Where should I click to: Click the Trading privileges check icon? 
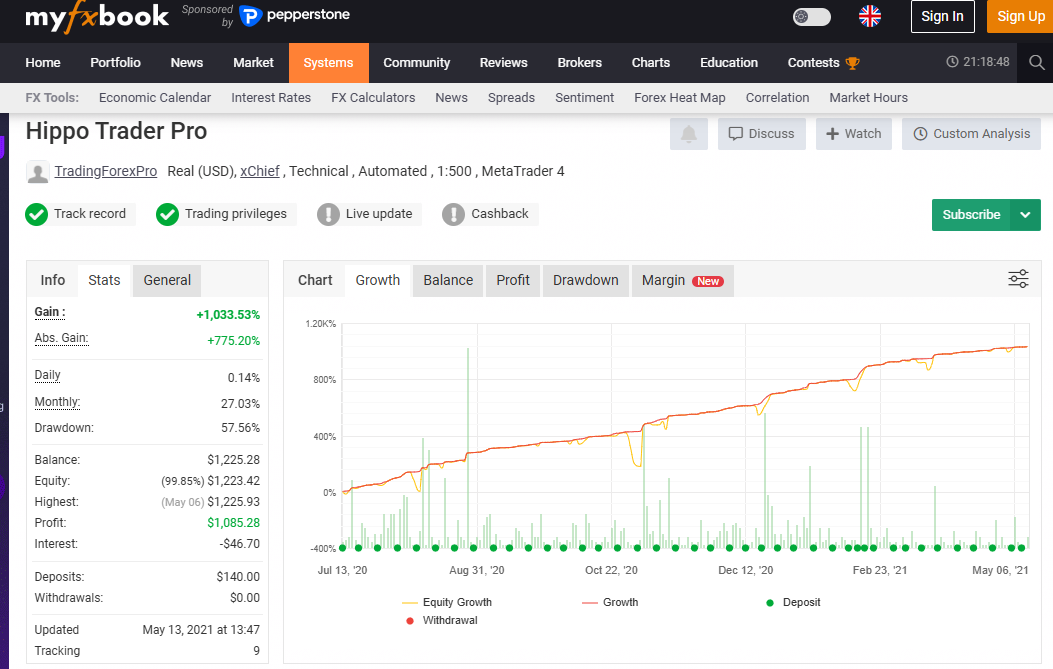[167, 214]
